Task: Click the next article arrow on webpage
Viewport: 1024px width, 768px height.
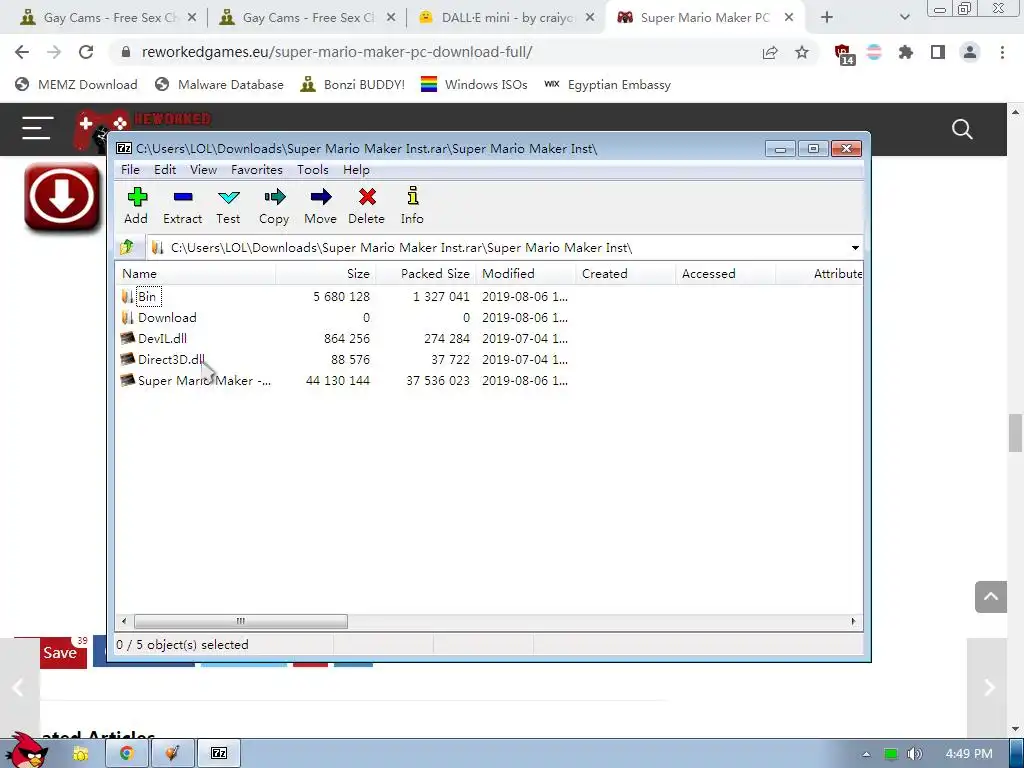Action: coord(989,687)
